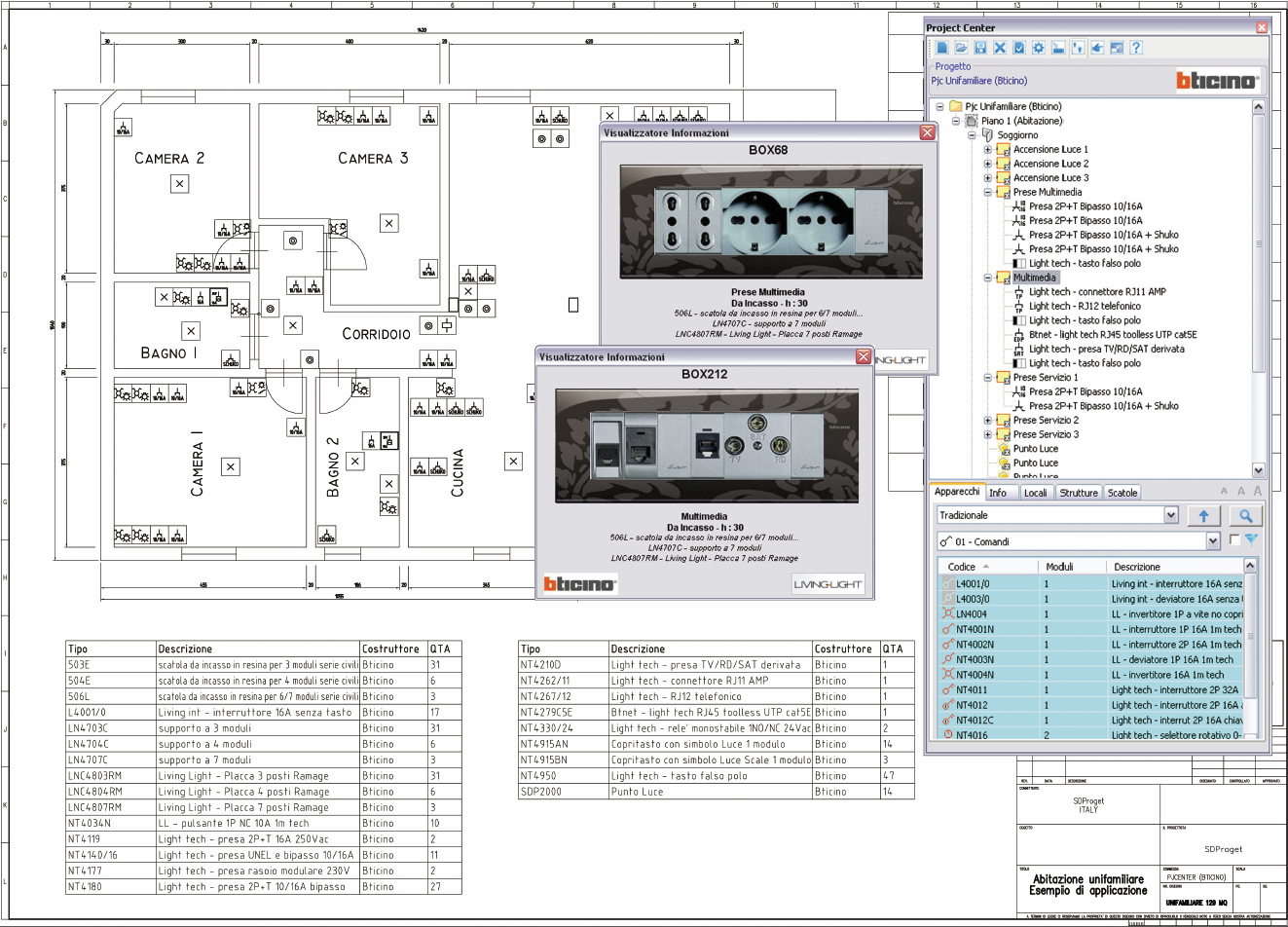
Task: Switch to the Locali tab
Action: click(1035, 493)
